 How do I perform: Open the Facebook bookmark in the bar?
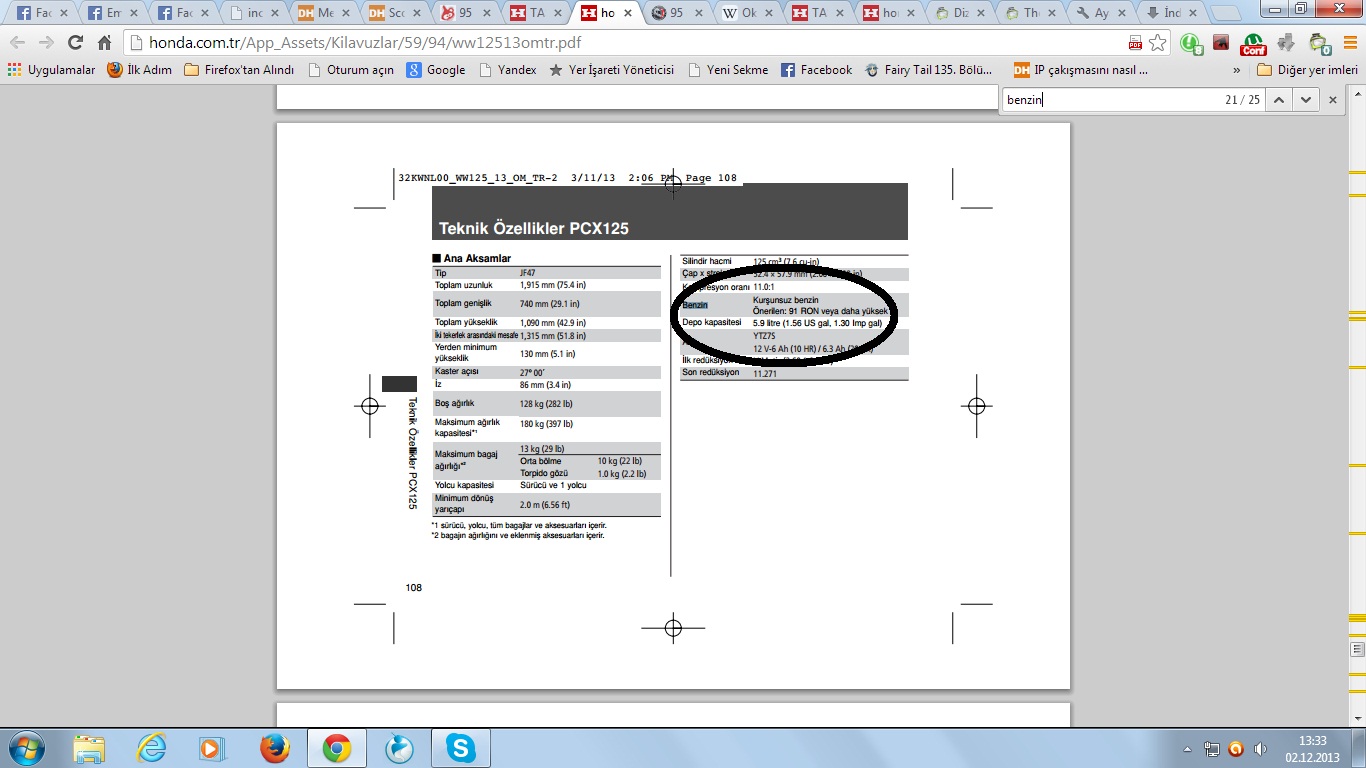(817, 70)
